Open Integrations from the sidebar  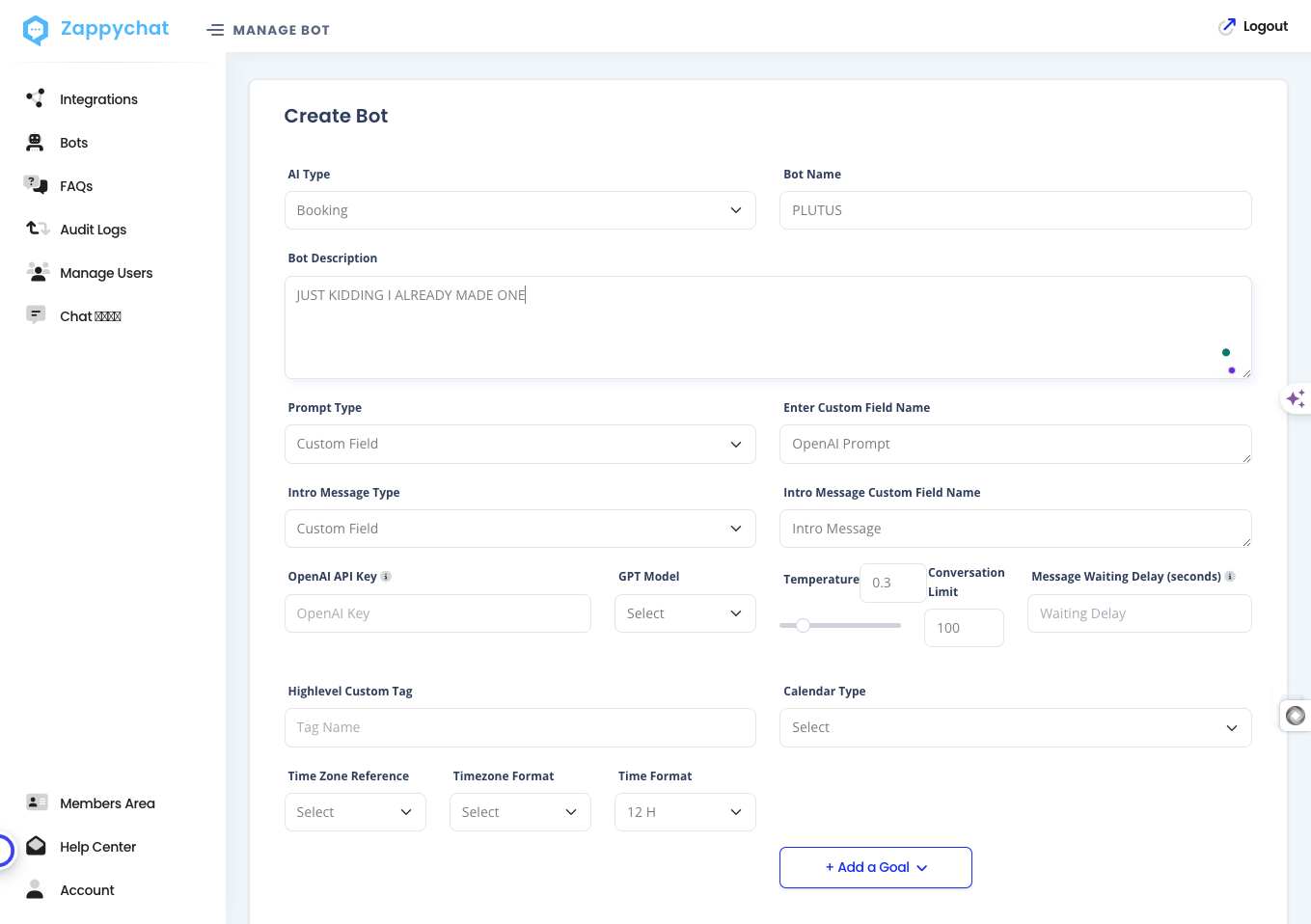(98, 99)
